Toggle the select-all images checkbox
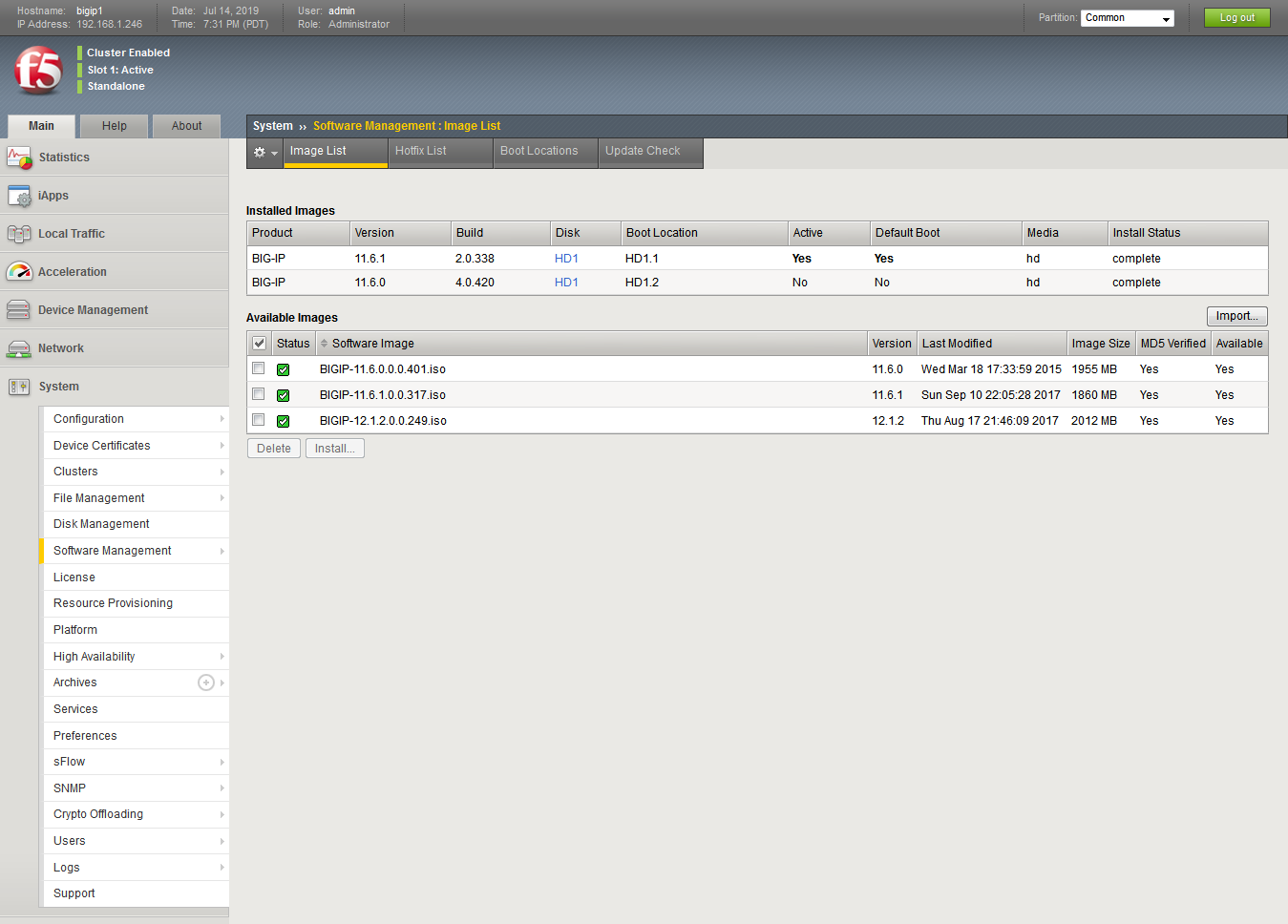 coord(259,344)
